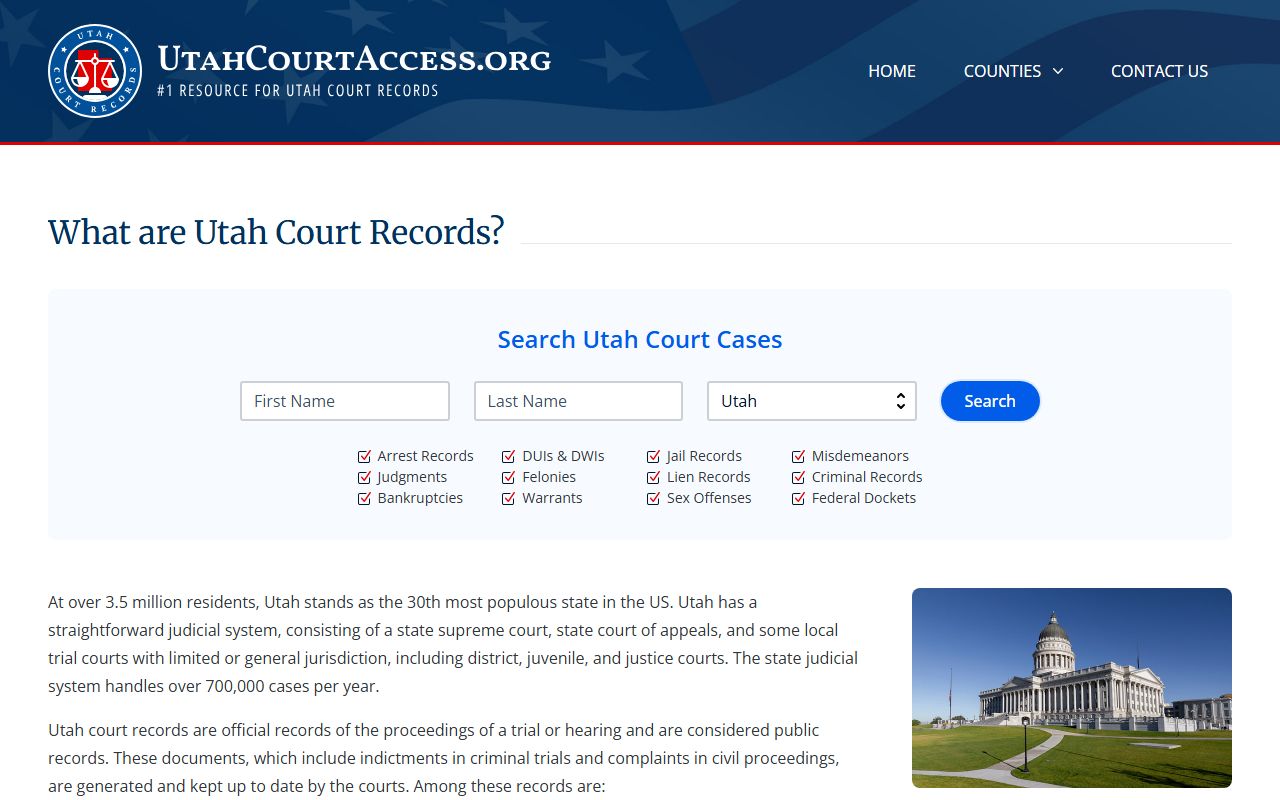Click the 'Misdemeanors' label text
1280x800 pixels.
tap(860, 456)
